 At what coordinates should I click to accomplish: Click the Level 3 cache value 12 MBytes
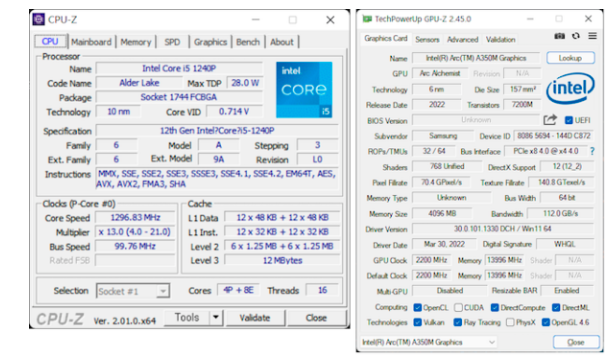(282, 260)
